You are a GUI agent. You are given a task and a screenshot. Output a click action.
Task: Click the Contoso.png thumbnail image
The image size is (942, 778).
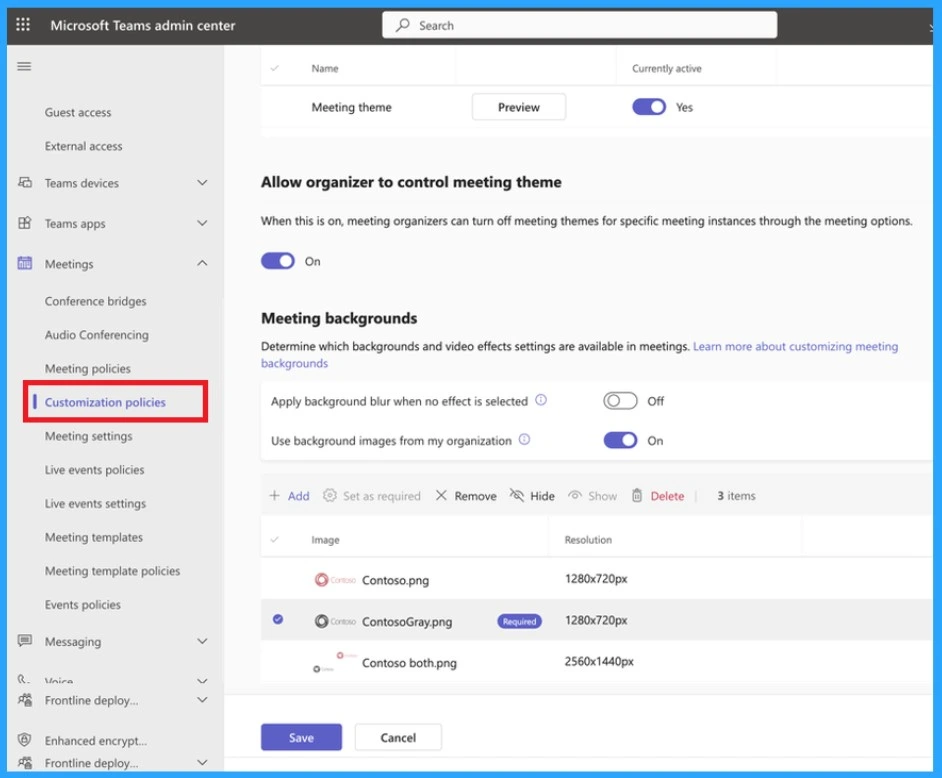335,580
